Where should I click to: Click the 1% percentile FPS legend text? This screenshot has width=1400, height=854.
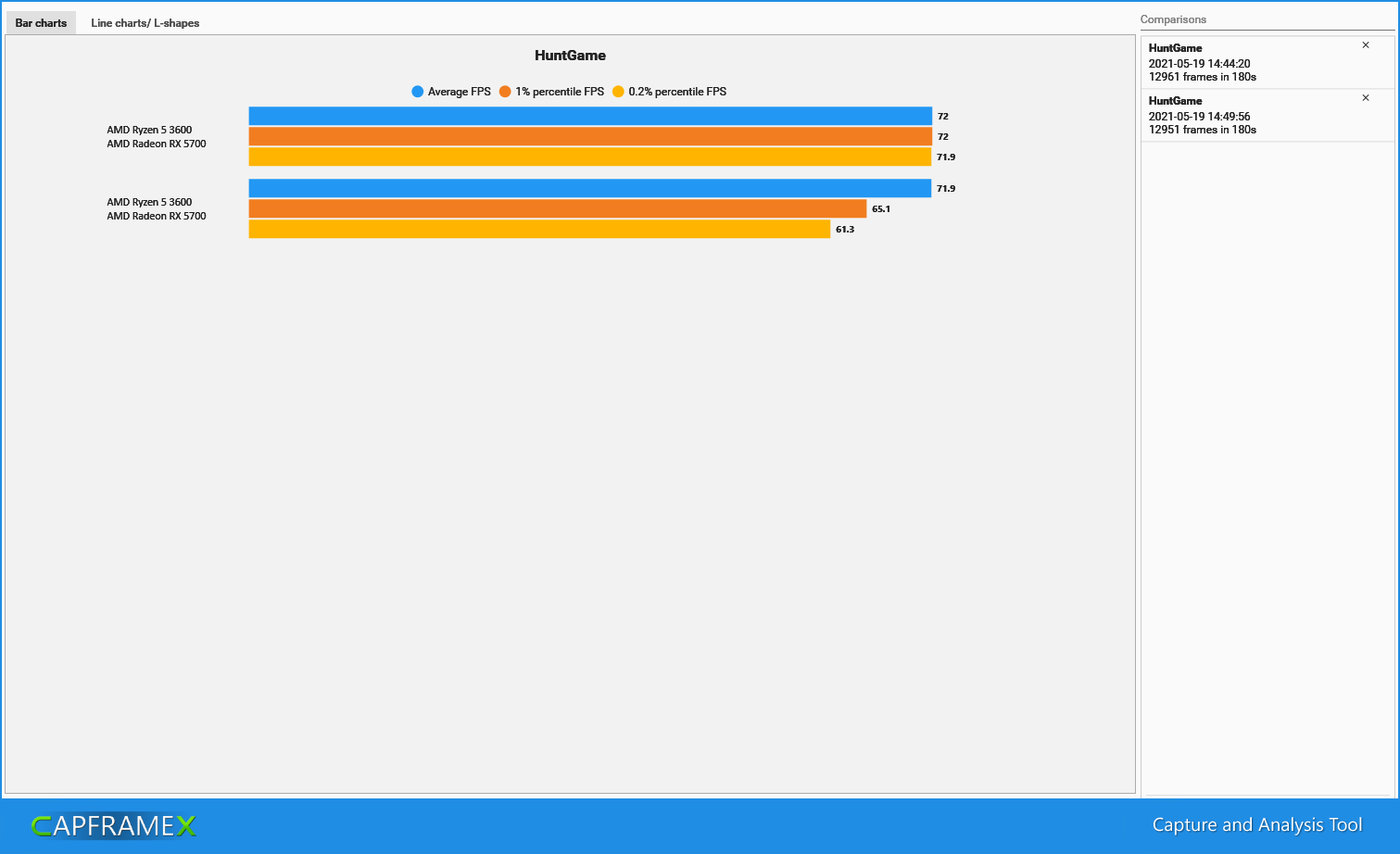(560, 92)
